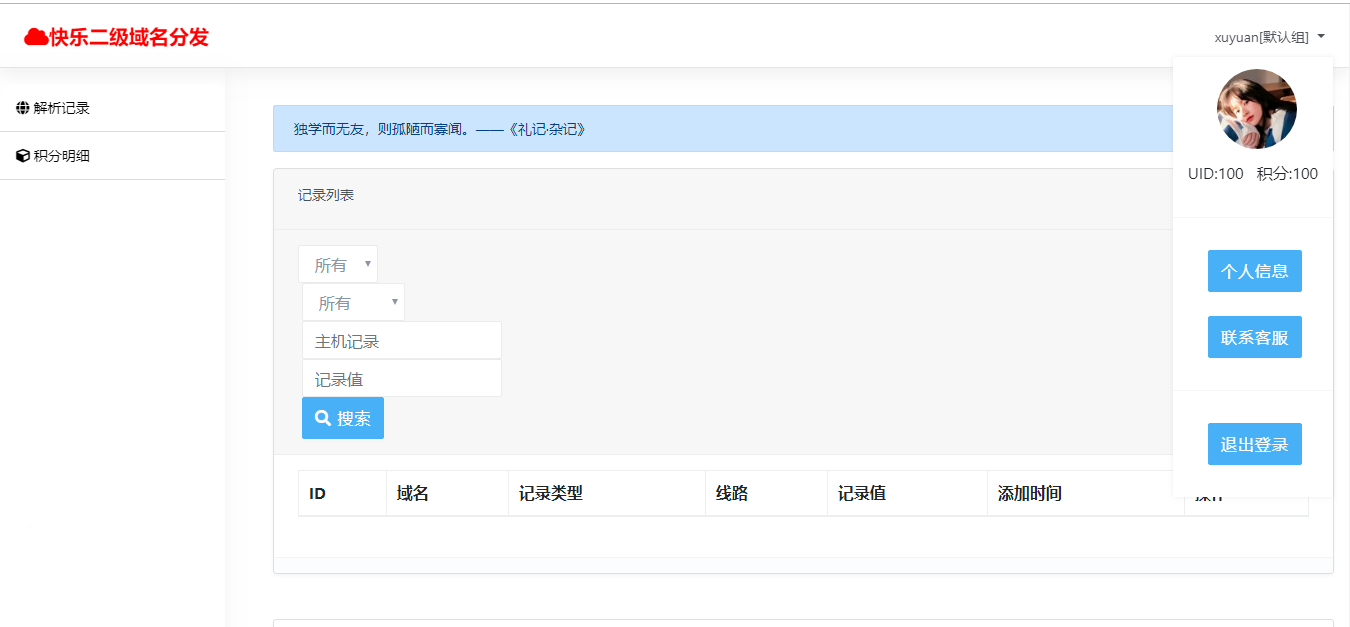The image size is (1350, 627).
Task: Expand the first 所有 filter dropdown
Action: pos(337,263)
